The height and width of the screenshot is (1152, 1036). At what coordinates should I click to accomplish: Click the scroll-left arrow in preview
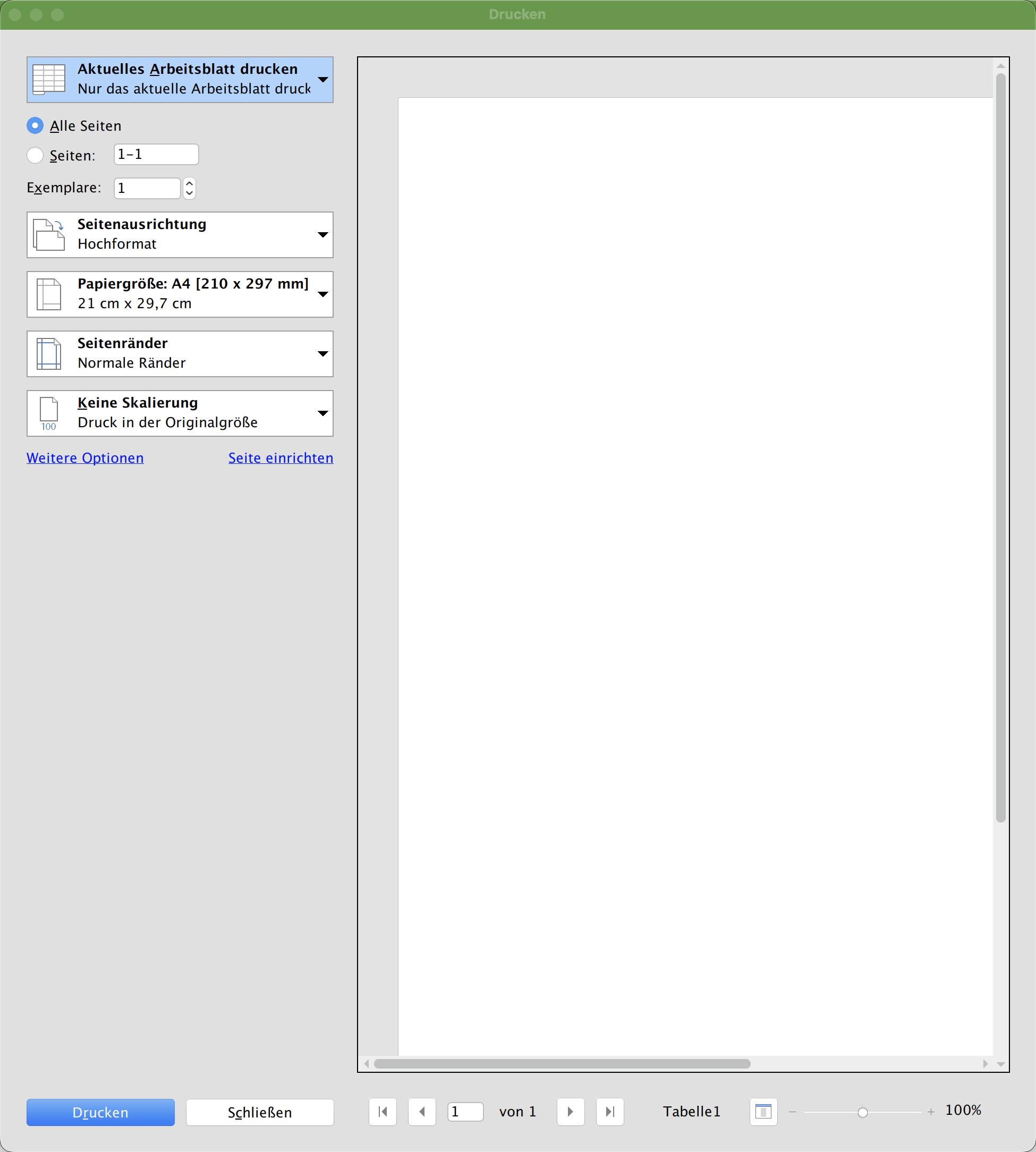pos(367,1063)
